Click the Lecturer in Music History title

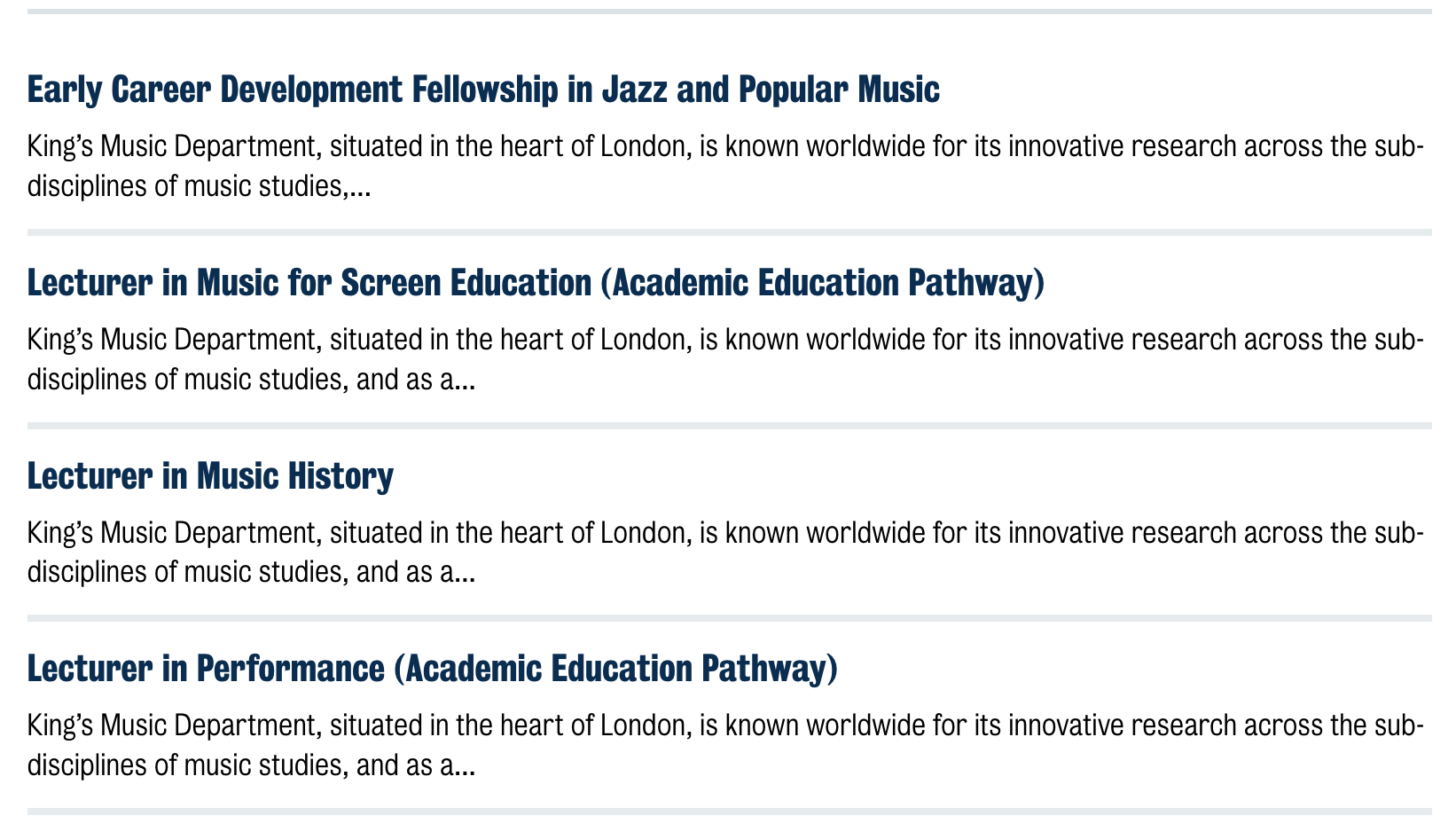click(210, 476)
